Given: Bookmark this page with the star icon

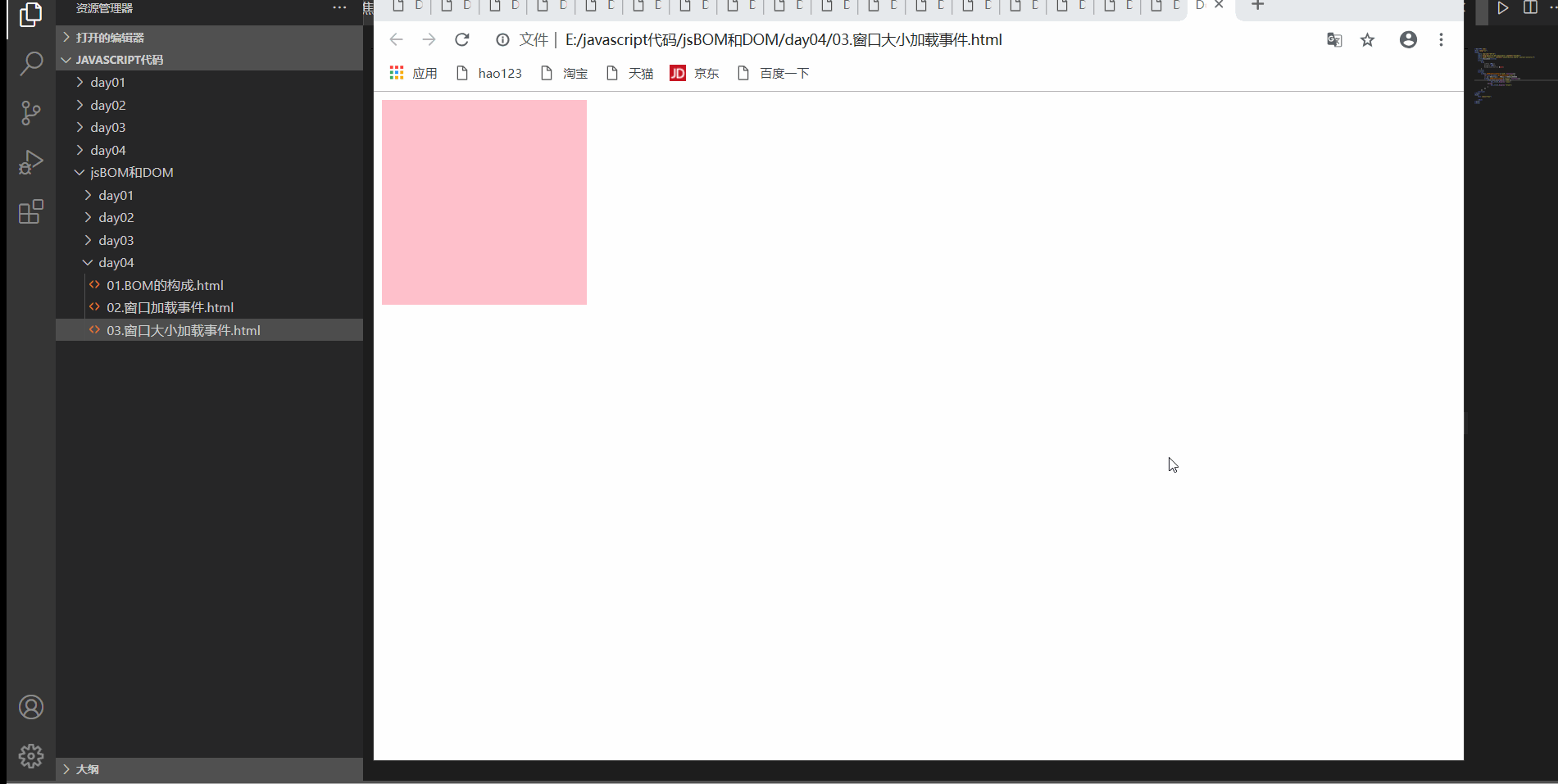Looking at the screenshot, I should (x=1367, y=39).
